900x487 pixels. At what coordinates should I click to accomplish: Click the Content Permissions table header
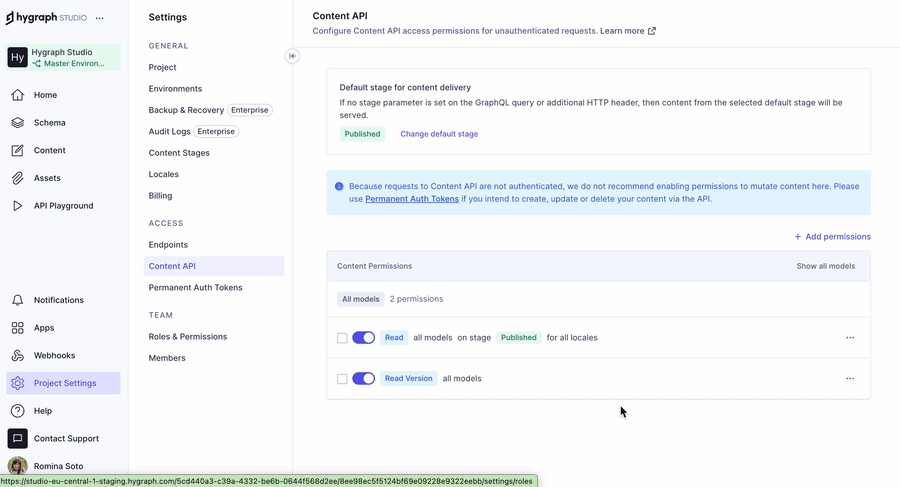[599, 266]
